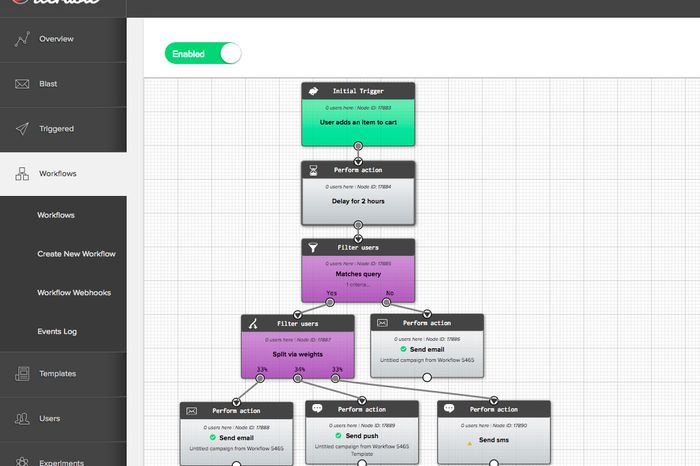
Task: Click the Users people icon
Action: [x=22, y=419]
